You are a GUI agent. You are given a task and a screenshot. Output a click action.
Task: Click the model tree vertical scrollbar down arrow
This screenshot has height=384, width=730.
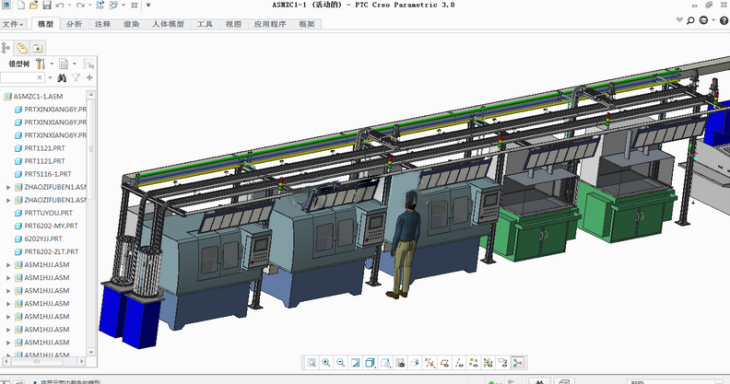point(91,352)
